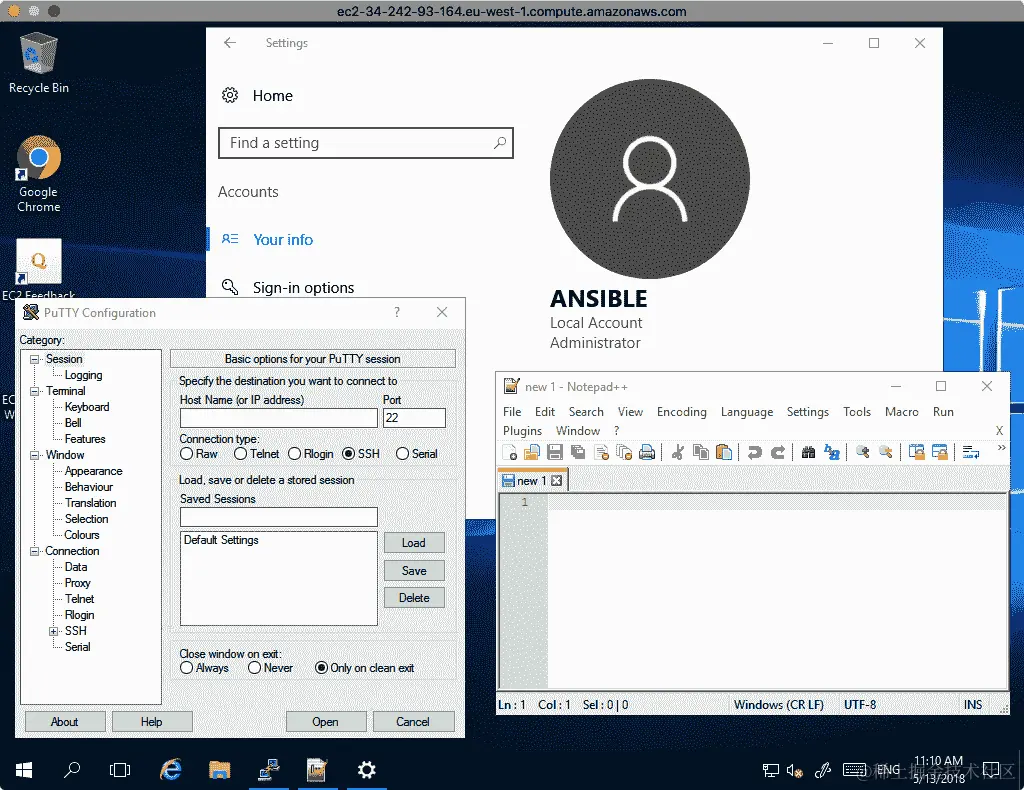Click the Cancel button in PuTTY

click(413, 721)
